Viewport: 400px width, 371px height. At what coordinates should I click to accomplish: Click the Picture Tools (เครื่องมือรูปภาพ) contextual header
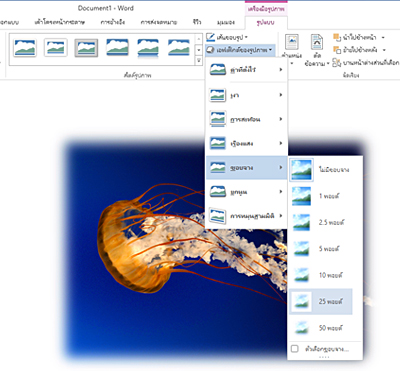pos(266,9)
